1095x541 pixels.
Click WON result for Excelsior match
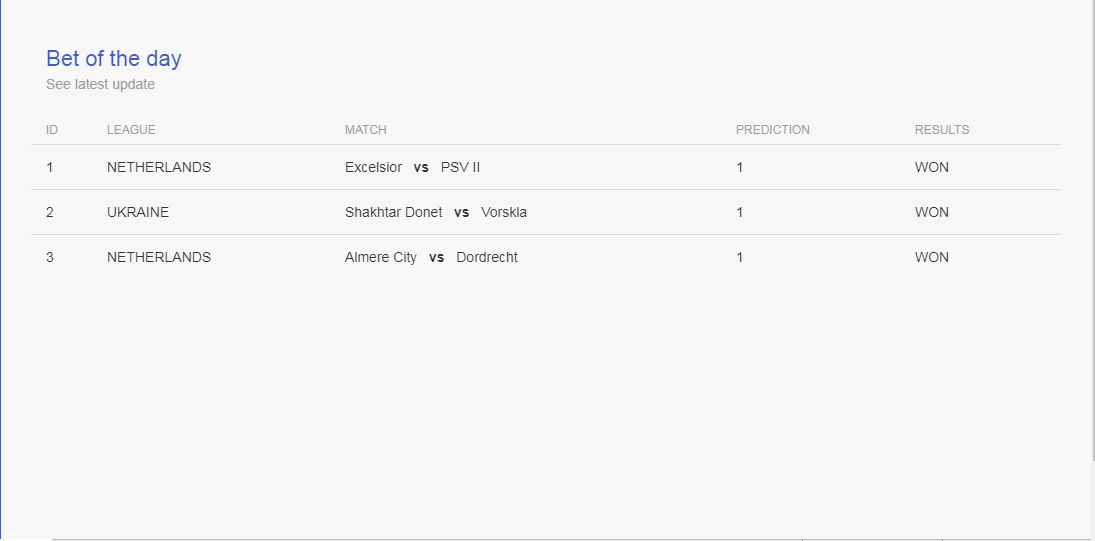click(932, 168)
